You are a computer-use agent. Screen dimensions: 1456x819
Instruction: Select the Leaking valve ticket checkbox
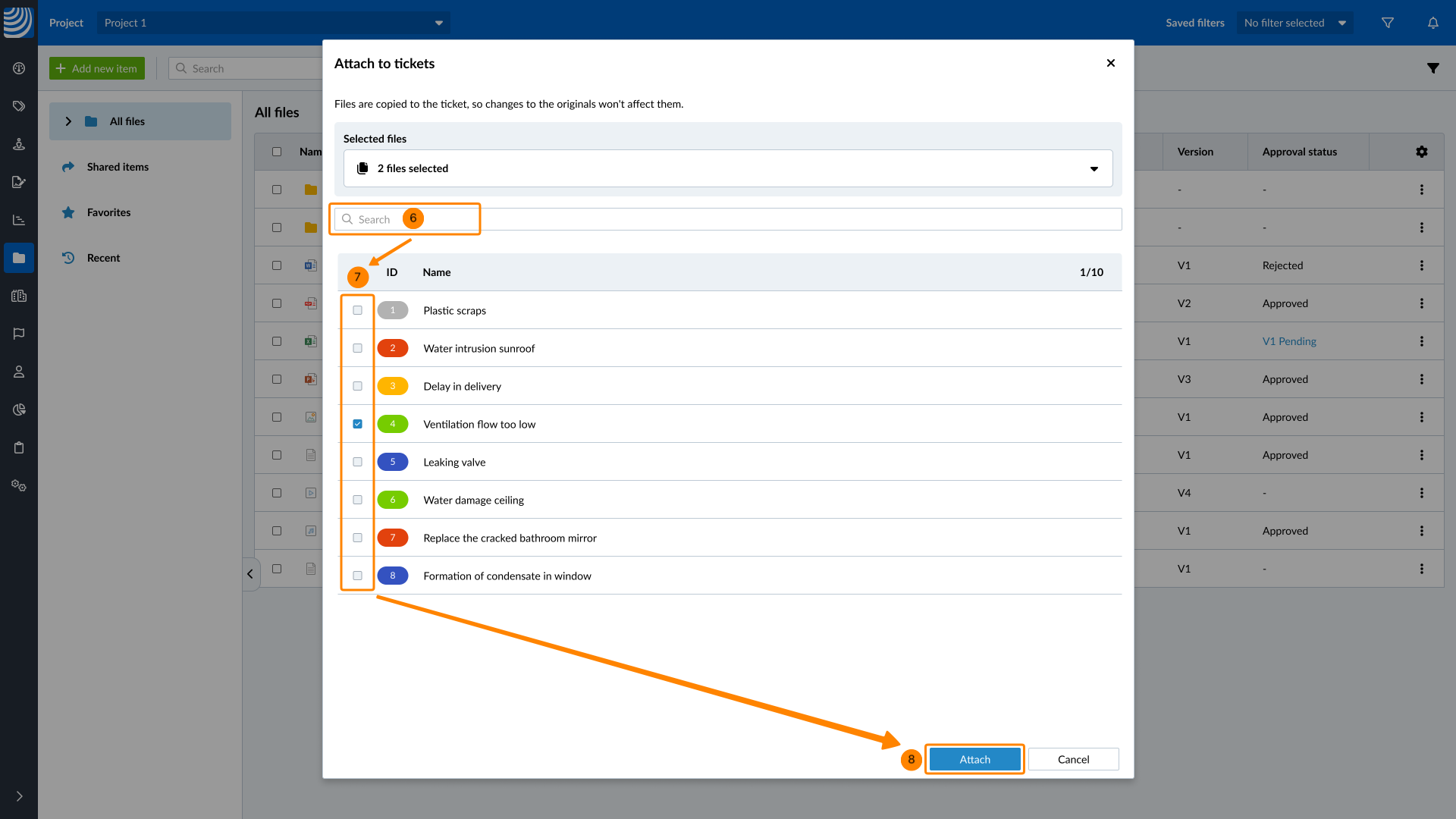357,462
